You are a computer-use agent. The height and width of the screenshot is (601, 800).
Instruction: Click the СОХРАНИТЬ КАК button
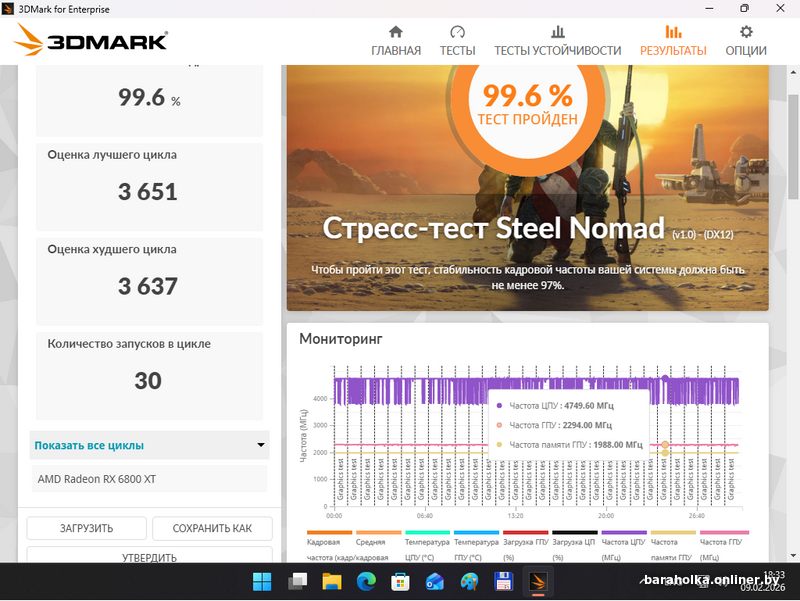[x=212, y=529]
